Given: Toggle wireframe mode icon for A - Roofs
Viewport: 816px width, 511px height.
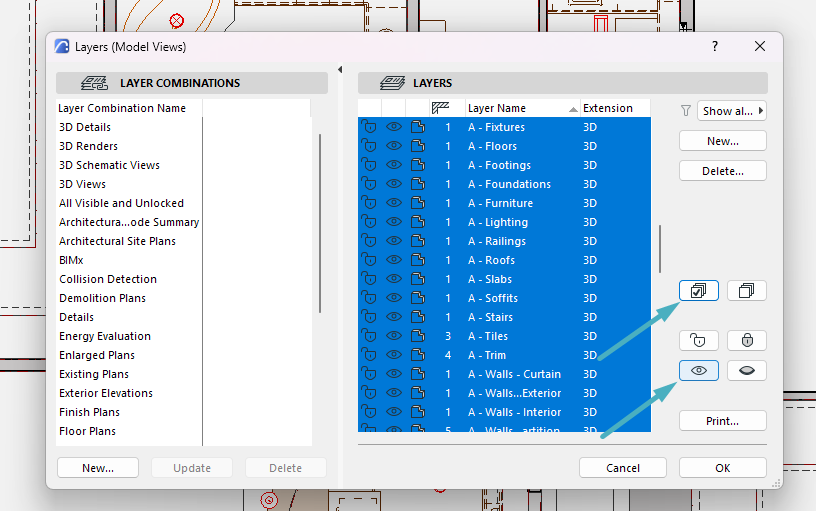Looking at the screenshot, I should (418, 260).
